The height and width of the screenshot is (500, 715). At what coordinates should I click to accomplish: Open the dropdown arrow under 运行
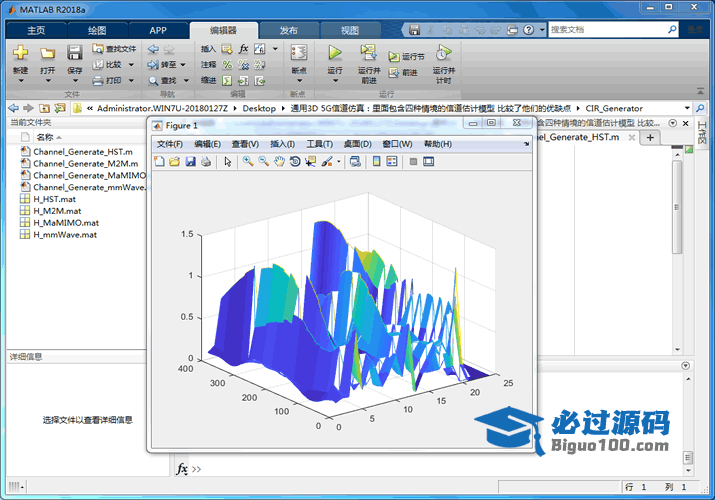coord(335,81)
